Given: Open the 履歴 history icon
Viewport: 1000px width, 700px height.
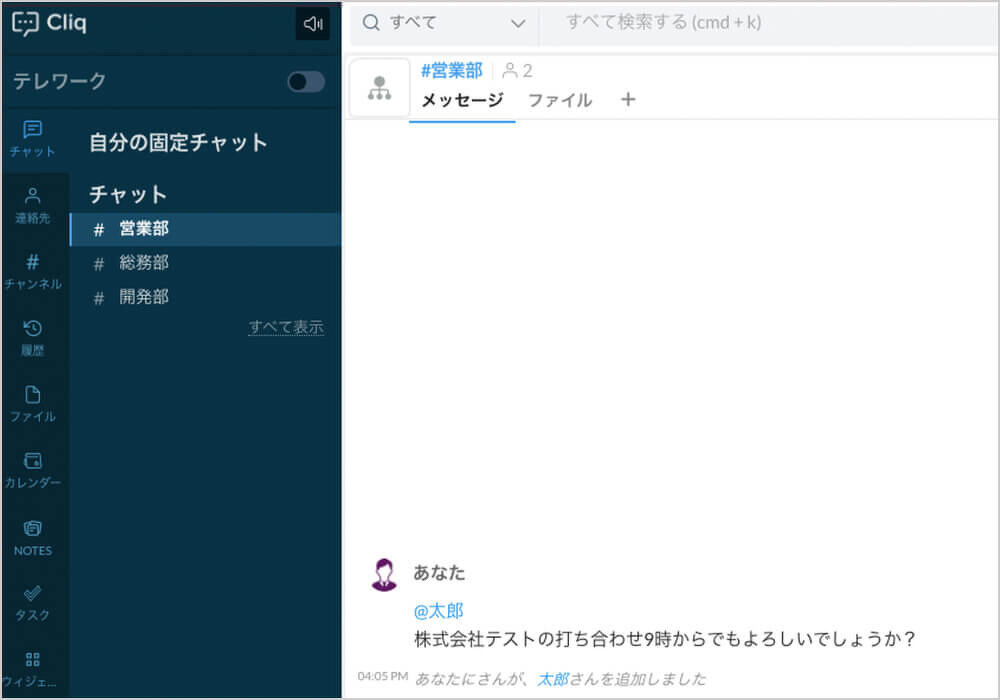Looking at the screenshot, I should click(x=33, y=337).
